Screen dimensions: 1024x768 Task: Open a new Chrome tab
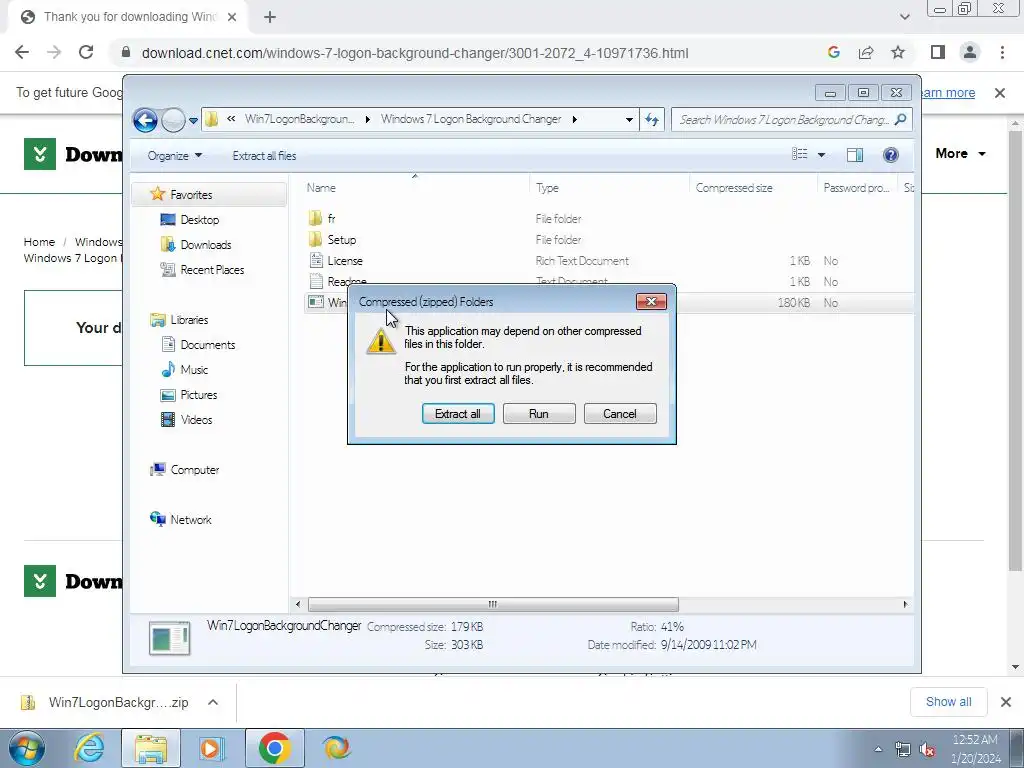pyautogui.click(x=270, y=18)
